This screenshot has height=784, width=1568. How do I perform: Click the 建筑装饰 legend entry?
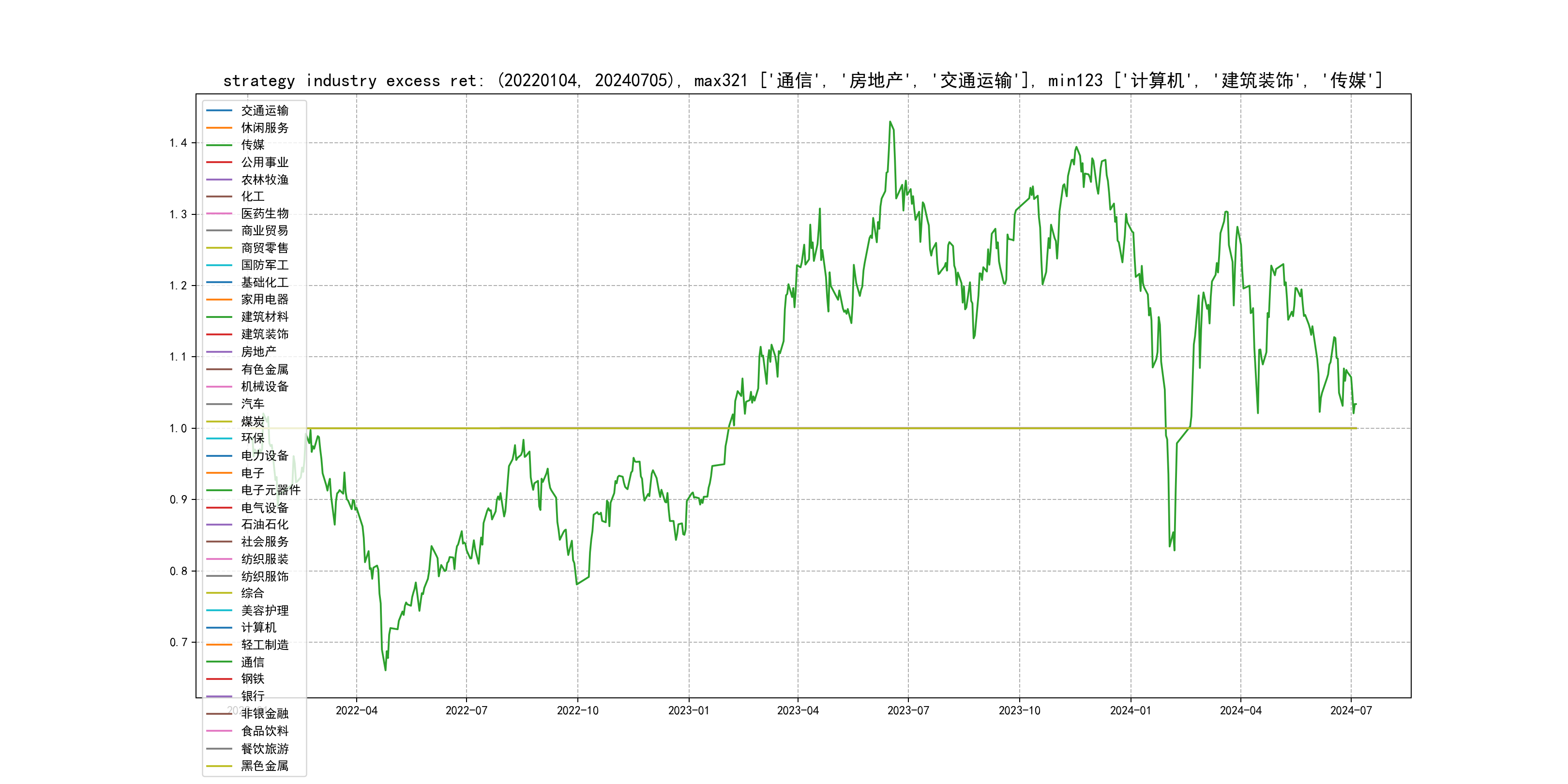click(264, 334)
